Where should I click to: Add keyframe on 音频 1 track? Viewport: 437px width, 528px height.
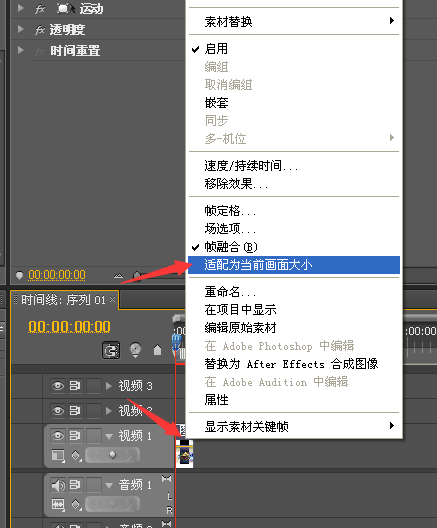pos(112,504)
